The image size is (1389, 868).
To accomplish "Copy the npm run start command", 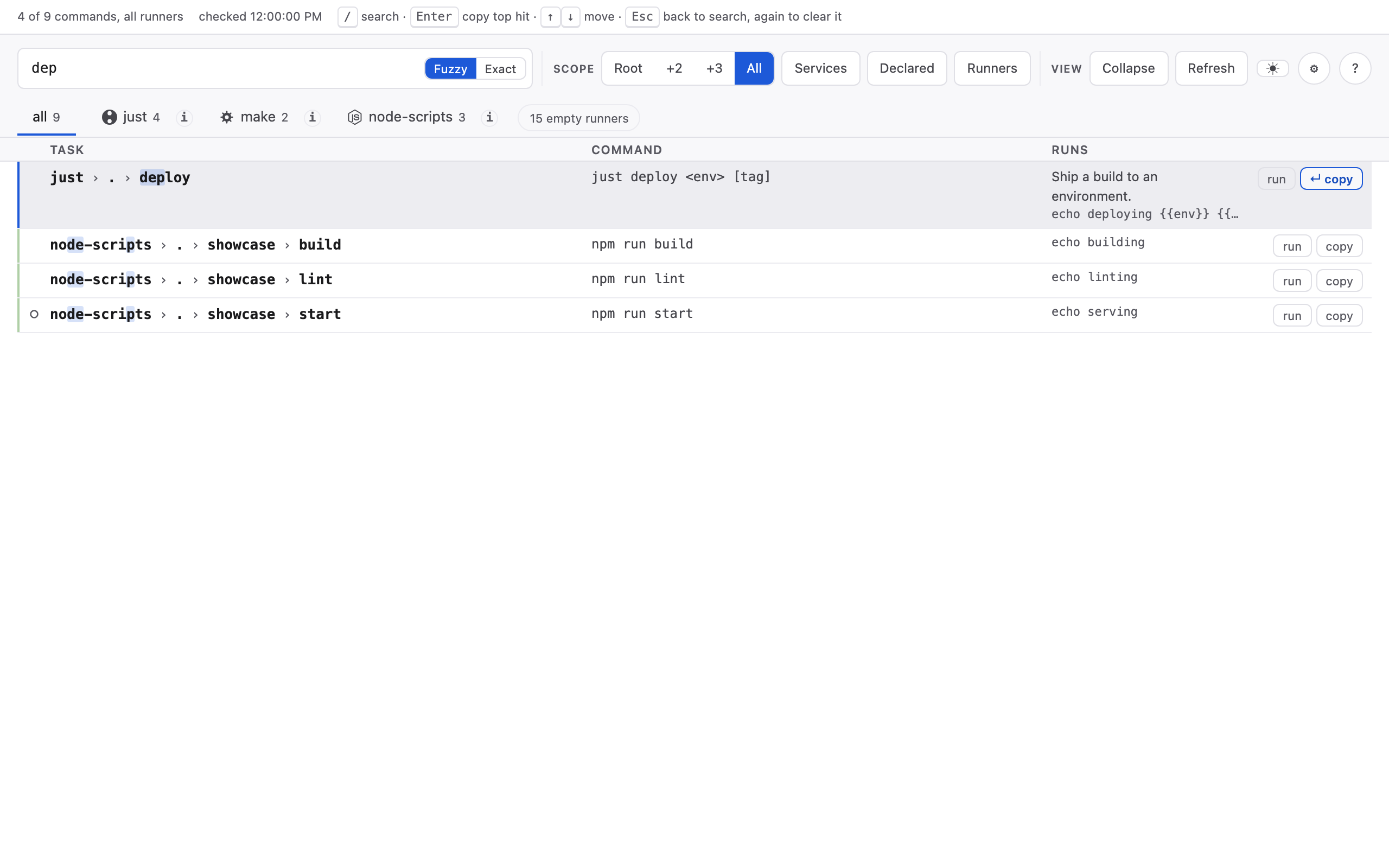I will click(1339, 316).
